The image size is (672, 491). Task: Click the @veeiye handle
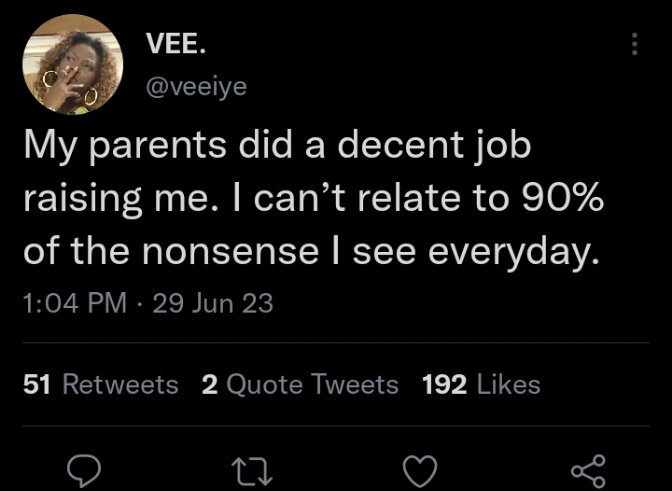(x=196, y=86)
